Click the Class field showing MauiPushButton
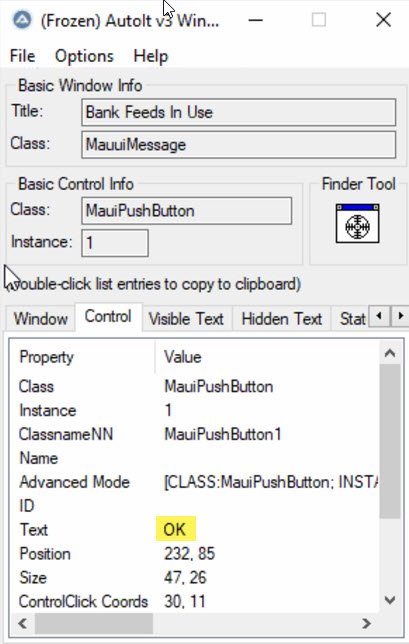 [186, 211]
